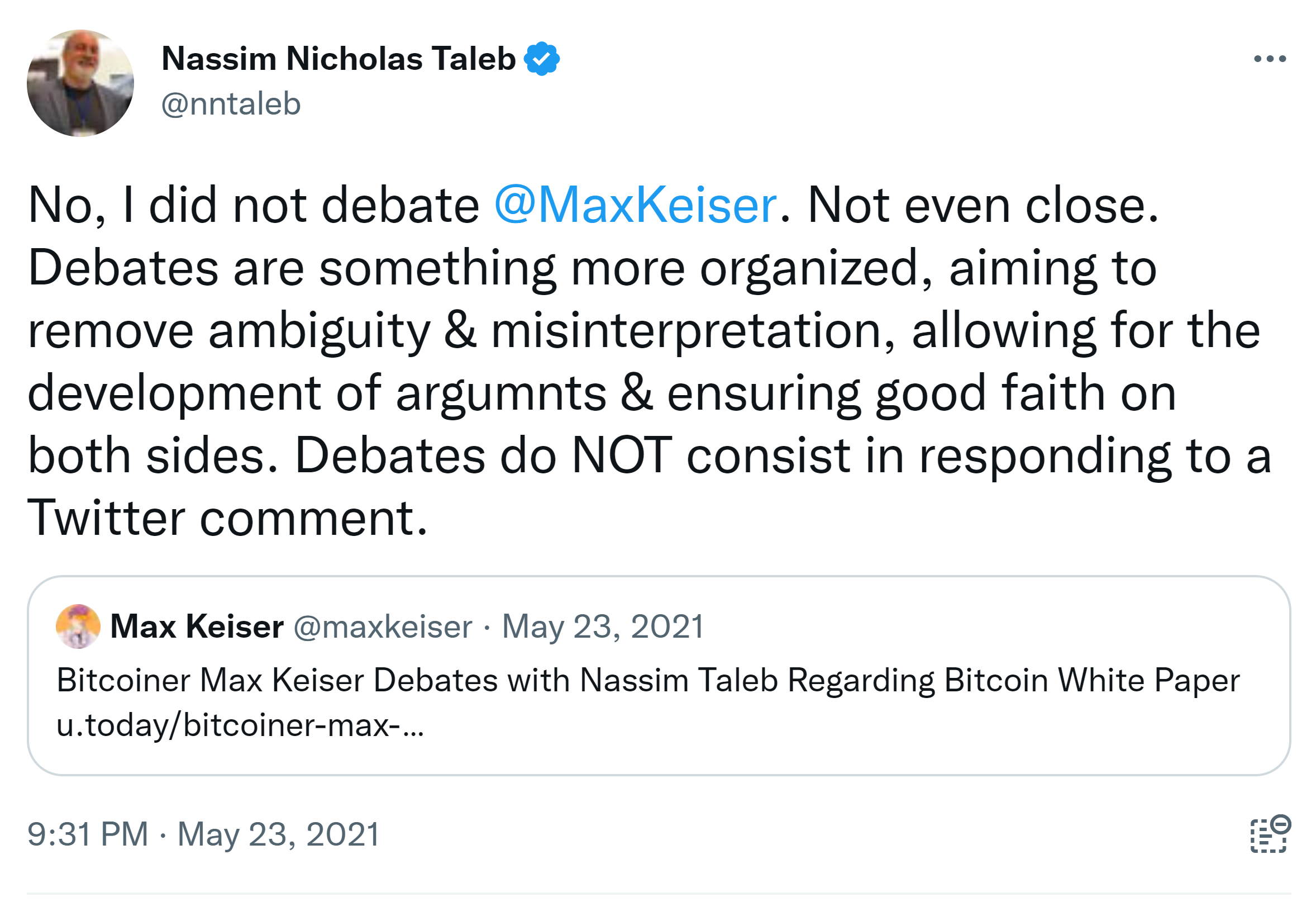Image resolution: width=1316 pixels, height=916 pixels.
Task: Open the u.today/bitcoiner-max link
Action: [x=240, y=725]
